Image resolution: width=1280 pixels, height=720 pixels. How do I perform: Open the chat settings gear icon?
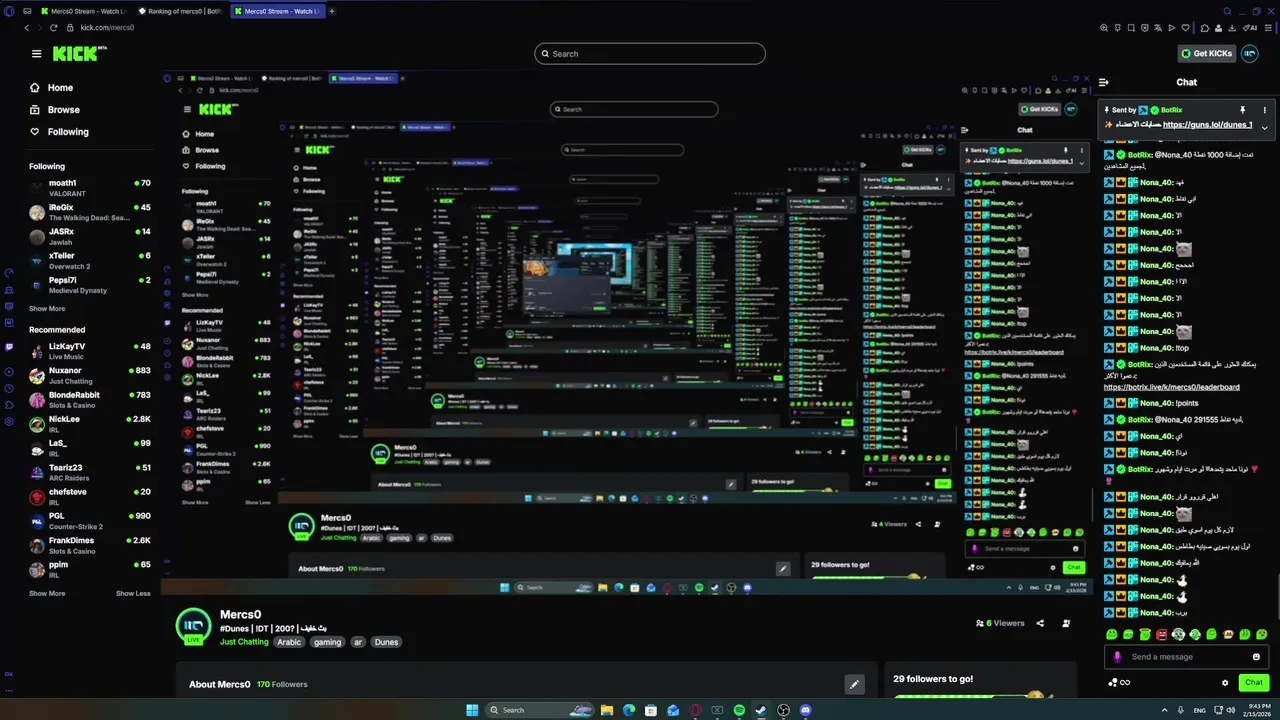(x=1225, y=683)
